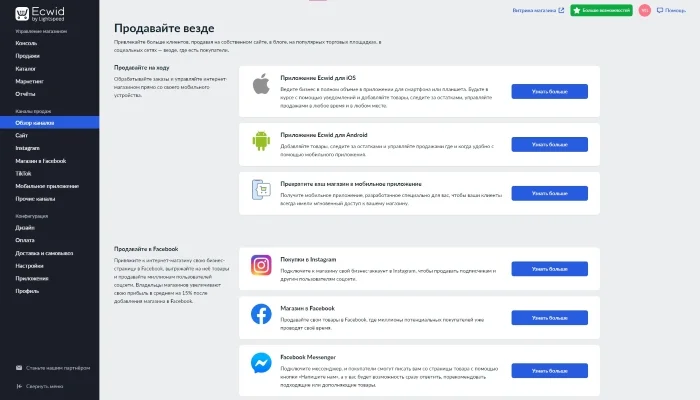Click Узнать больше for Facebook Messenger
The width and height of the screenshot is (700, 400).
(x=550, y=371)
